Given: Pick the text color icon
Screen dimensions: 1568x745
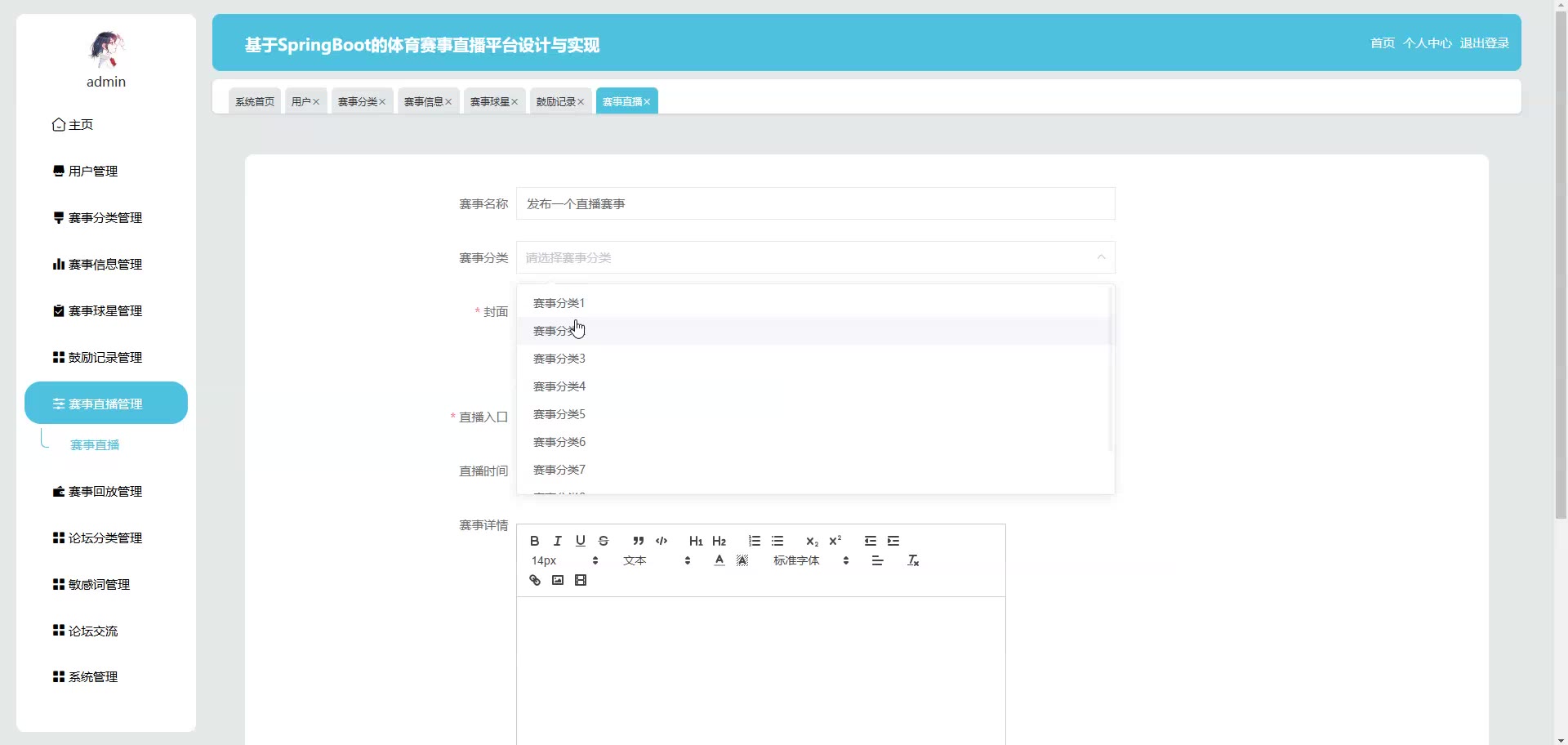Looking at the screenshot, I should click(x=719, y=560).
